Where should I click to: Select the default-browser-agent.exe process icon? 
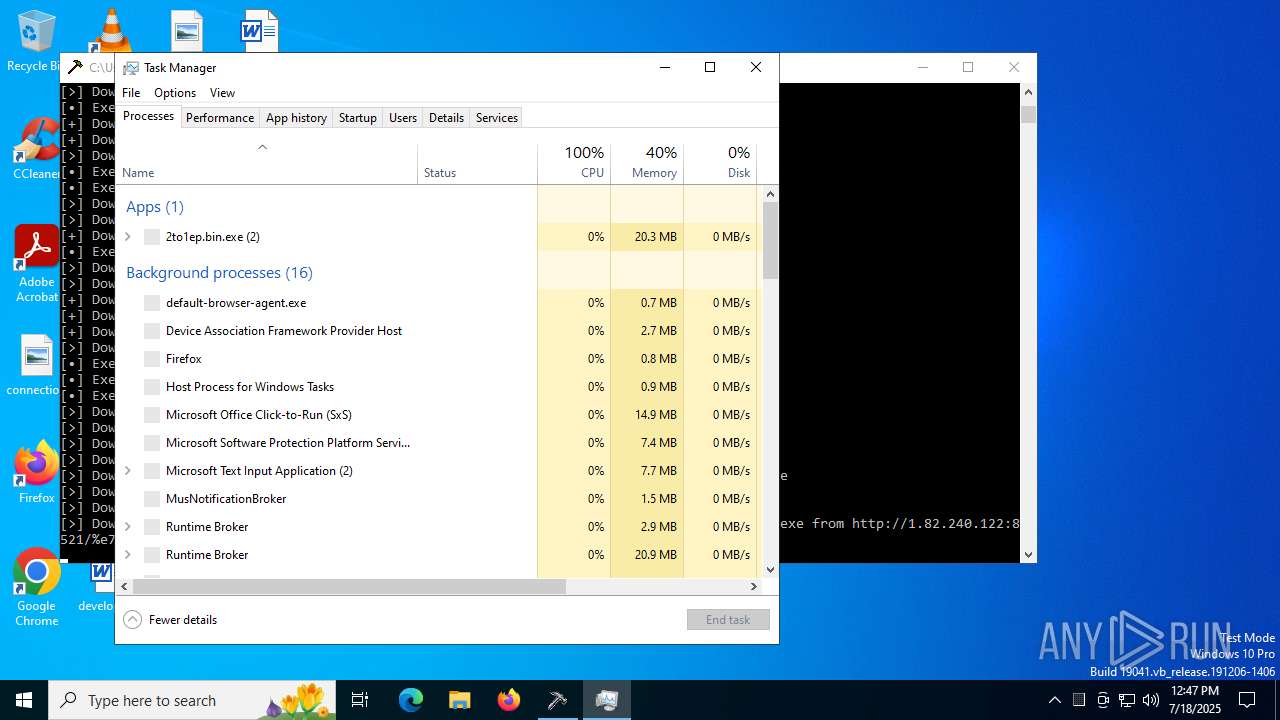[x=152, y=303]
